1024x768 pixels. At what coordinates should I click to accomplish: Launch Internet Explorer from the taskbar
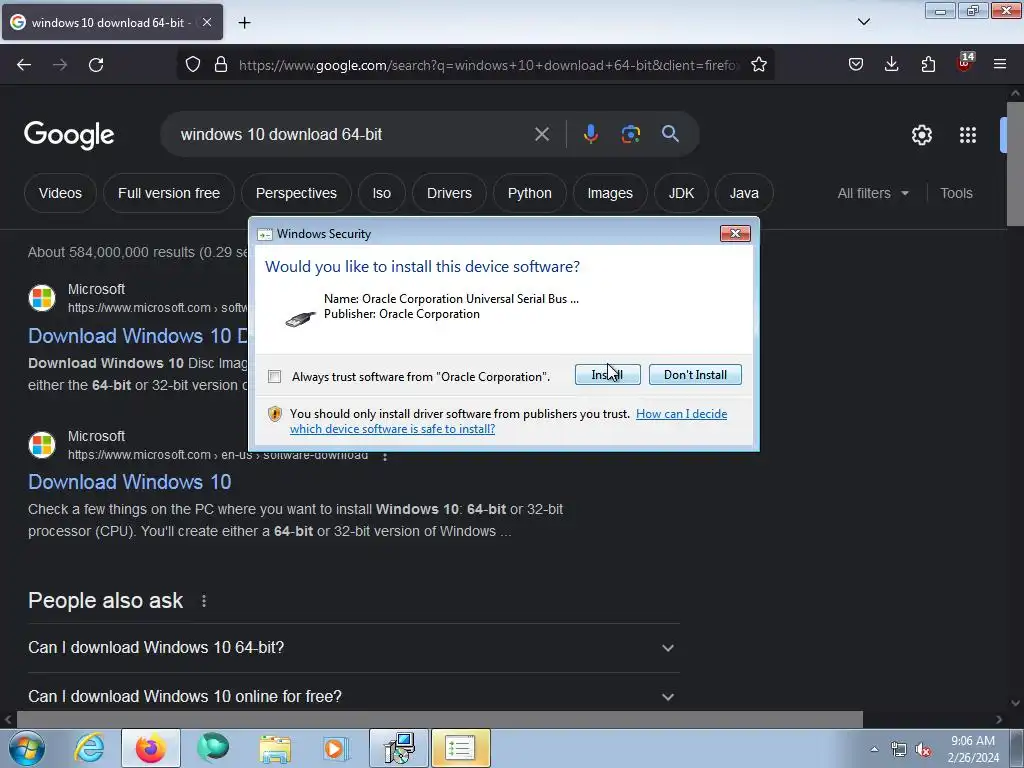coord(89,748)
